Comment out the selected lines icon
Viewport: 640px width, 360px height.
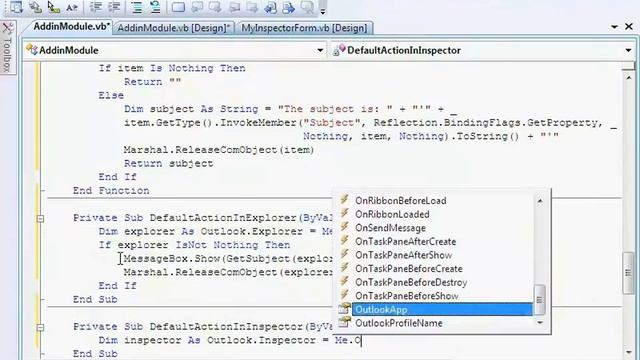click(137, 7)
